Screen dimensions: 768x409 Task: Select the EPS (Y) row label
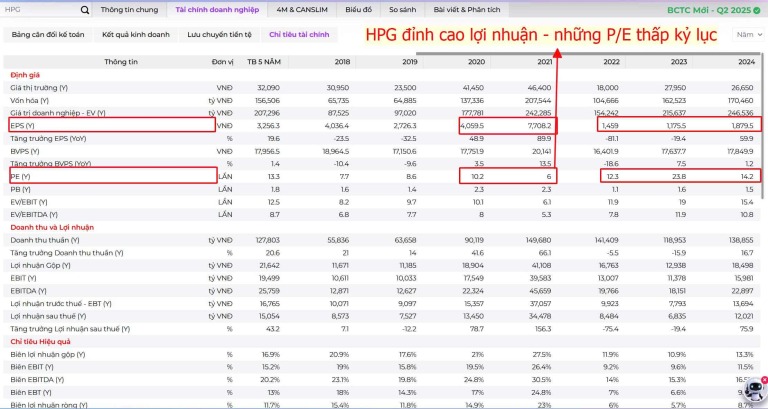point(22,126)
